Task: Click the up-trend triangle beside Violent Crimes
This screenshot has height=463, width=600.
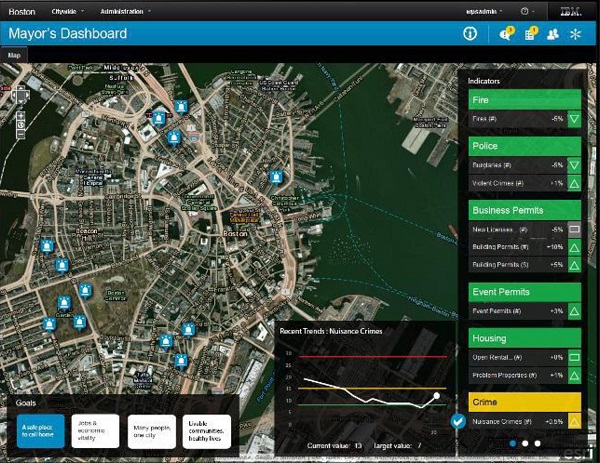Action: pyautogui.click(x=574, y=183)
